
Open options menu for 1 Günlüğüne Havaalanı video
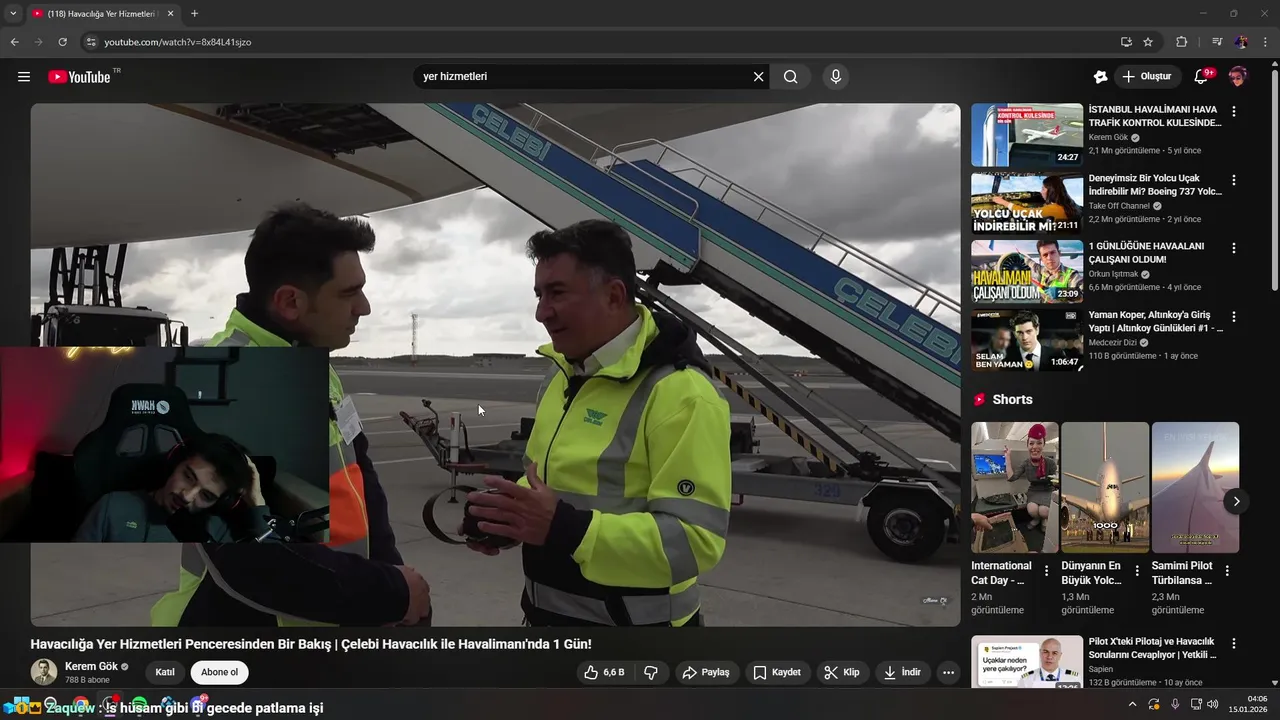coord(1234,248)
